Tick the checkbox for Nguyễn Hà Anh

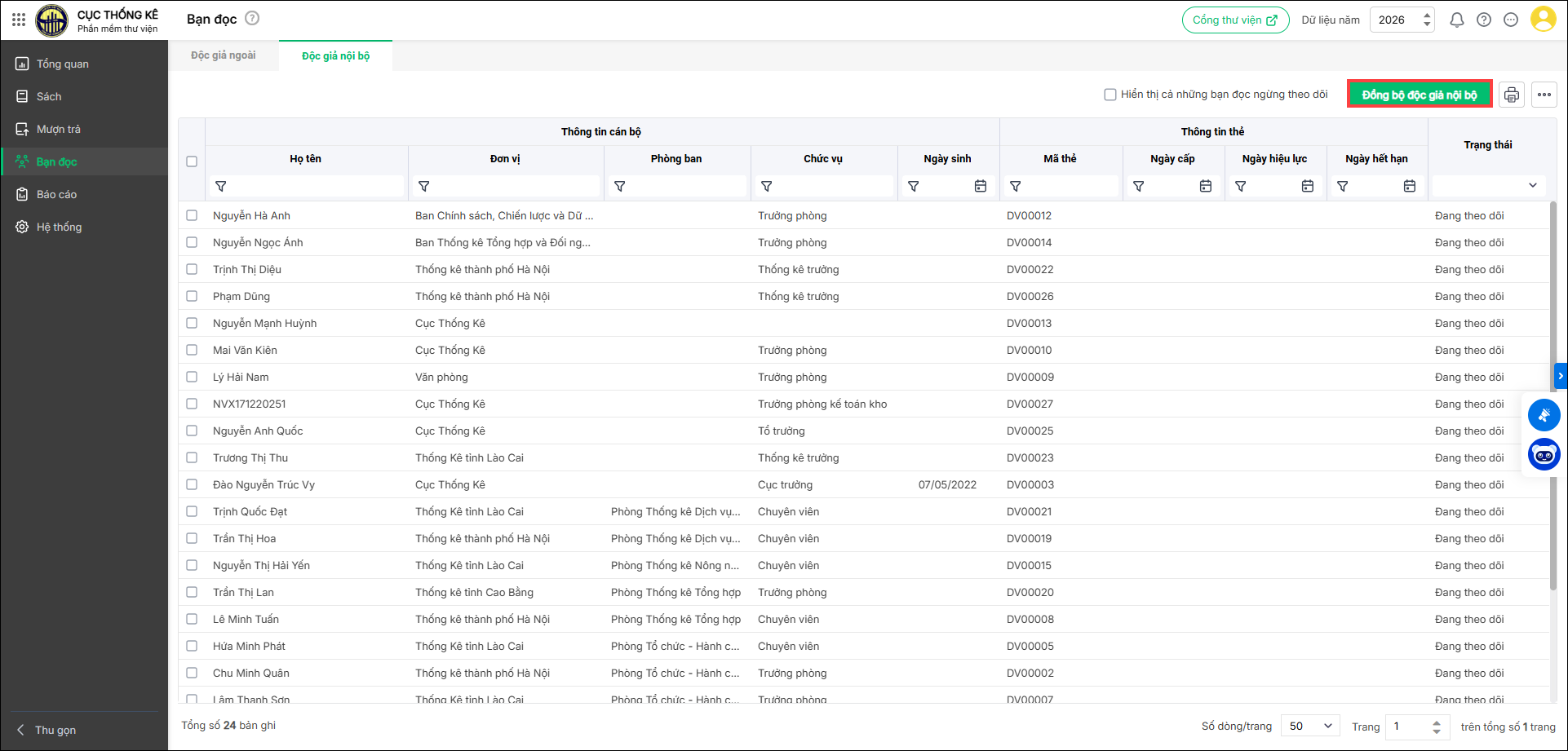192,215
